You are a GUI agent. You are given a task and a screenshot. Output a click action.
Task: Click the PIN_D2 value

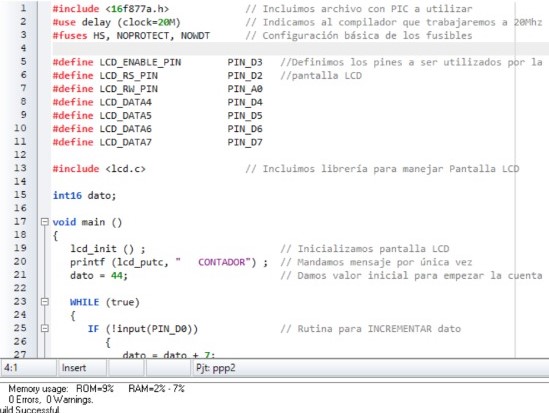pos(245,76)
